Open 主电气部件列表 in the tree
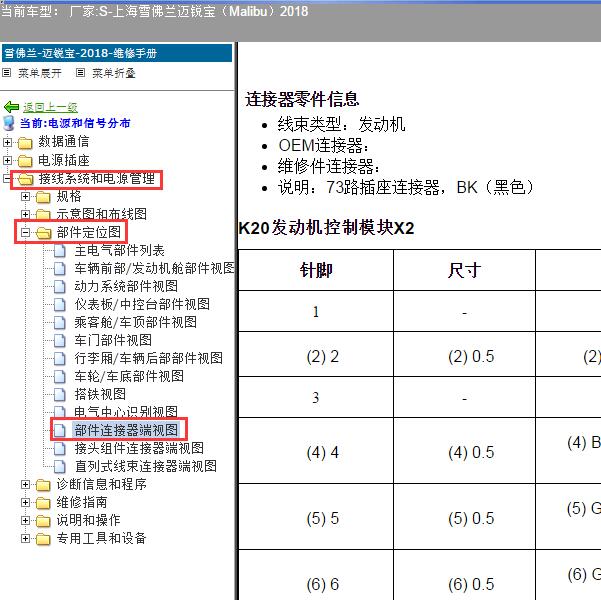The width and height of the screenshot is (601, 600). tap(120, 250)
